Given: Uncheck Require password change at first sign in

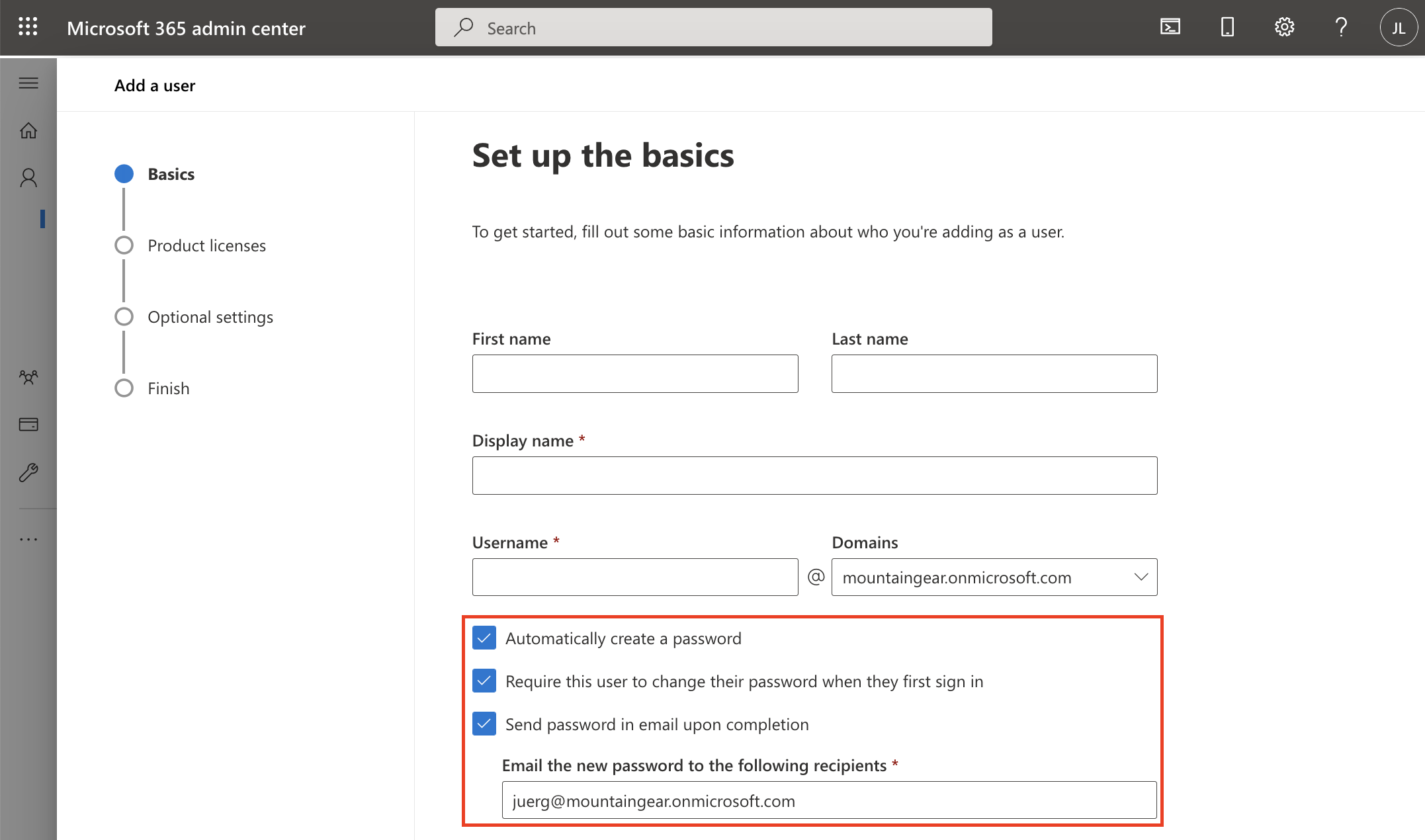Looking at the screenshot, I should (x=484, y=681).
